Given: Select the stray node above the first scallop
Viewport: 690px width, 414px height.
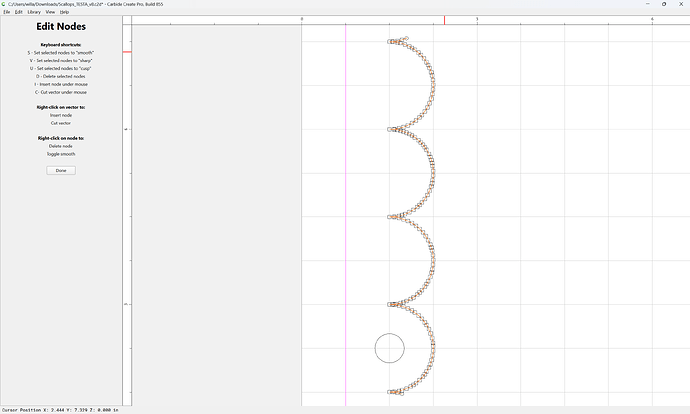Looking at the screenshot, I should 406,38.
